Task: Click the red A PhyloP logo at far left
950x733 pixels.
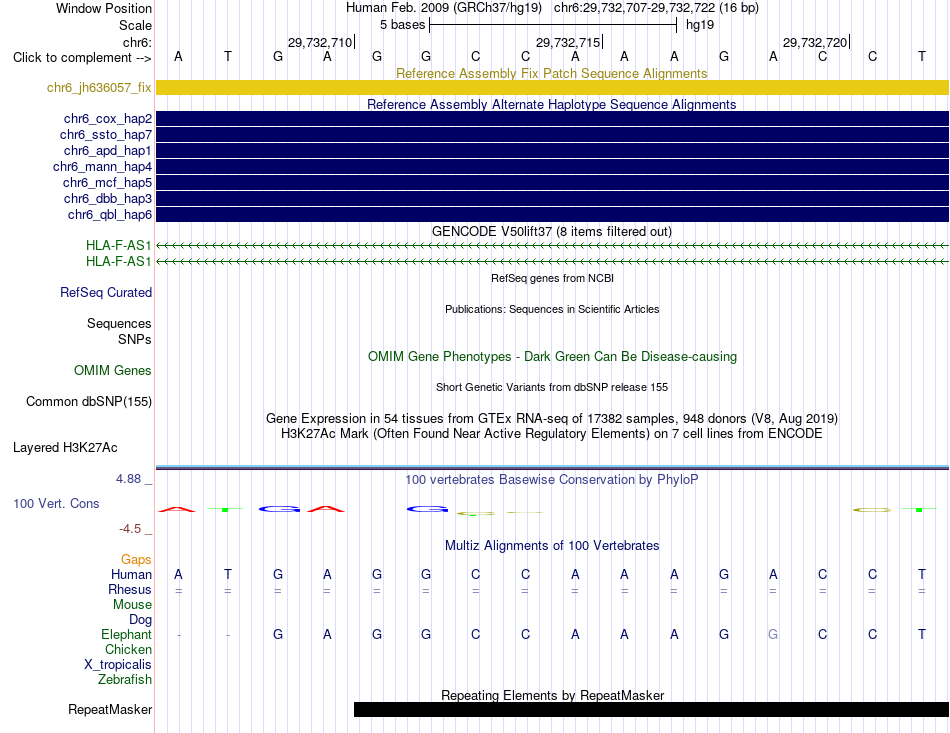Action: 177,509
